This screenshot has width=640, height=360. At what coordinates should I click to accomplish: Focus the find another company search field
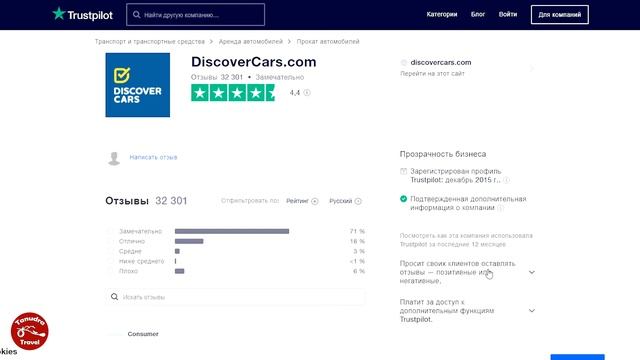[x=196, y=15]
